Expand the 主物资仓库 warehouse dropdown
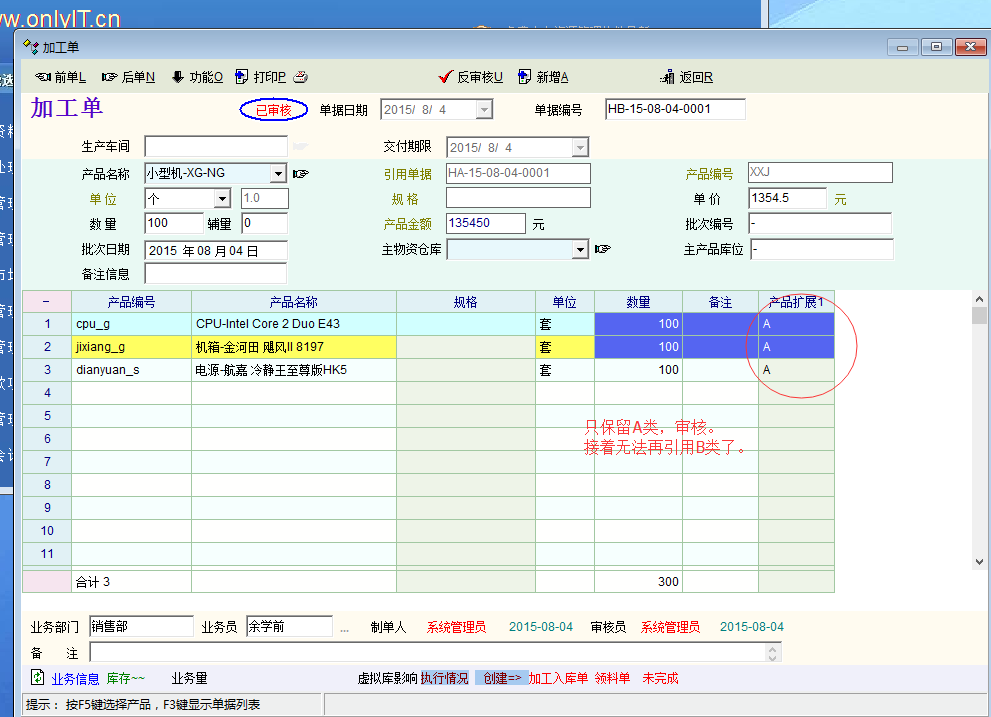991x717 pixels. 580,249
